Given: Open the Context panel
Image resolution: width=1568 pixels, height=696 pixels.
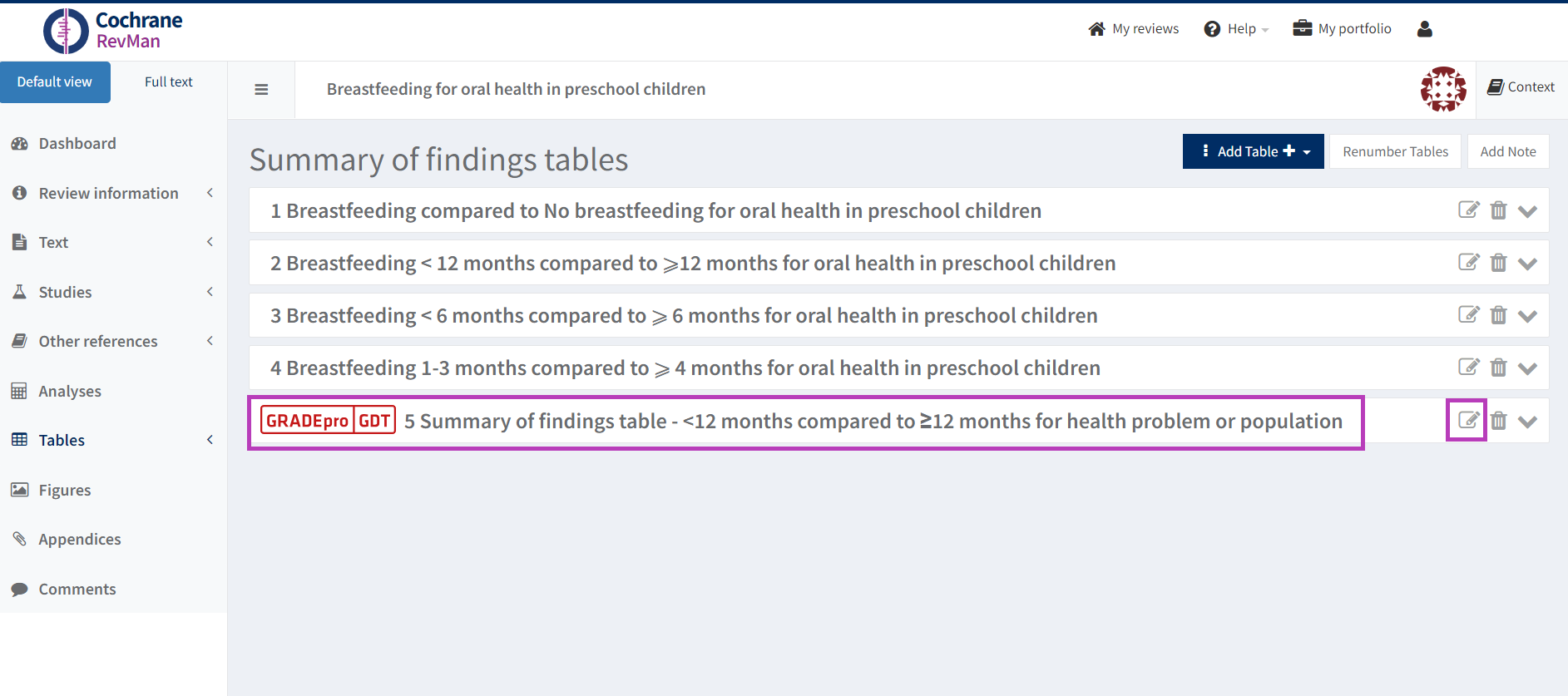Looking at the screenshot, I should pyautogui.click(x=1521, y=86).
